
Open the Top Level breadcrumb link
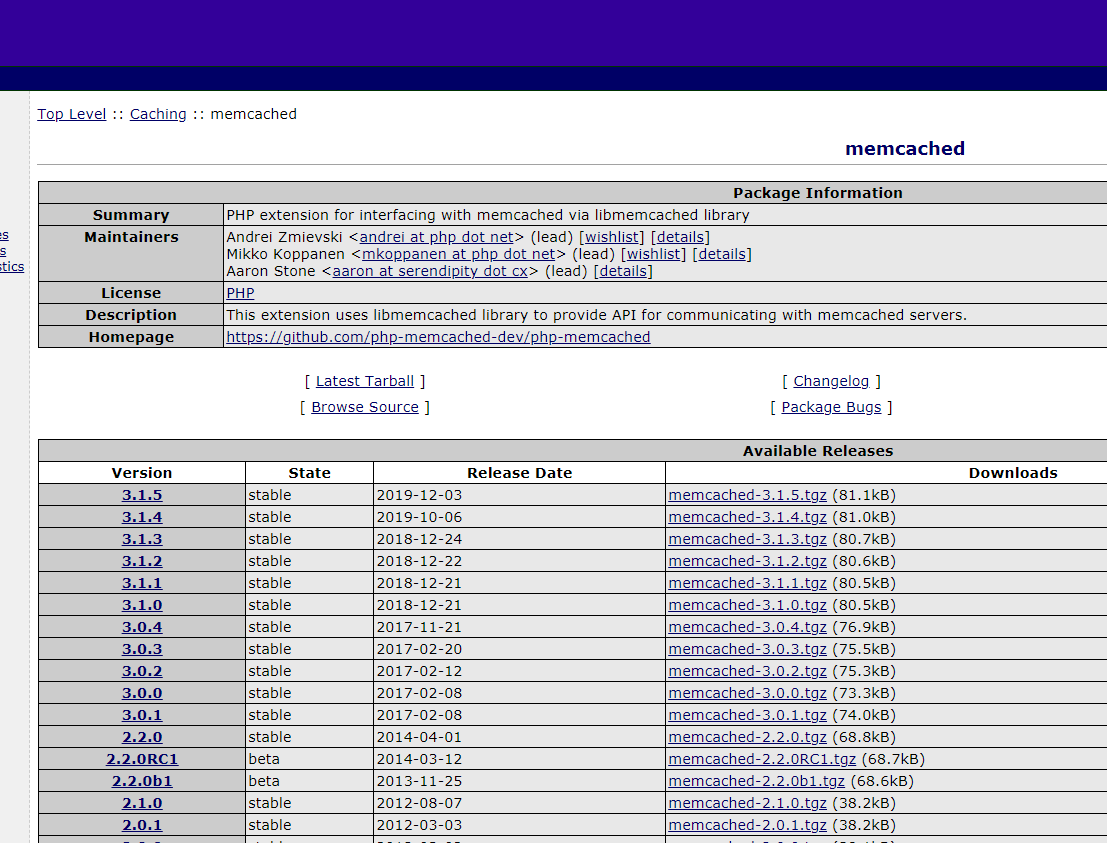coord(71,114)
